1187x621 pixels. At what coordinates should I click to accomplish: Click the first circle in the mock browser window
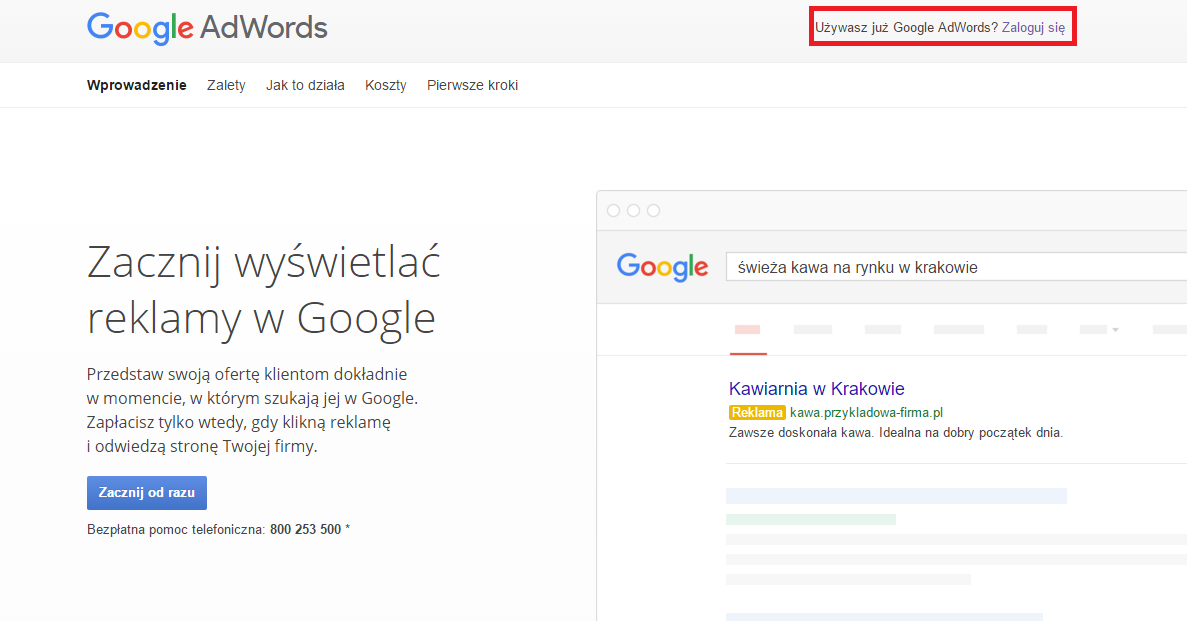point(613,210)
